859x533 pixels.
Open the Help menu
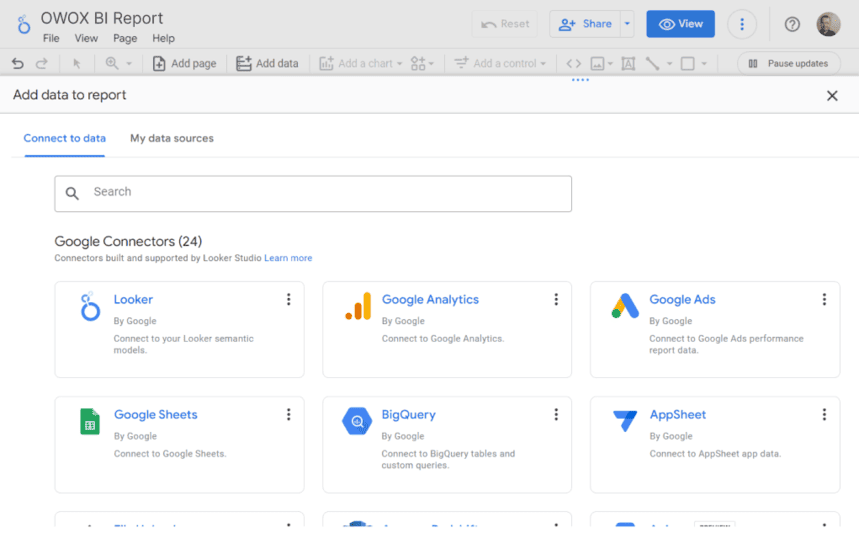pos(163,38)
